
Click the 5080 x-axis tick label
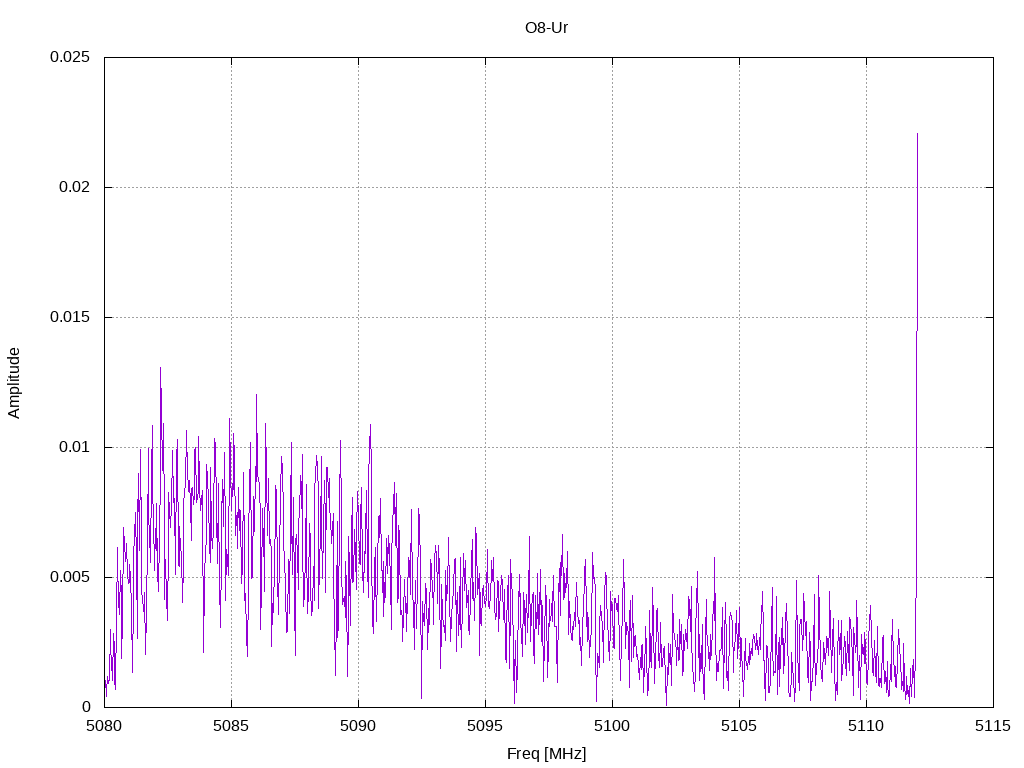pos(104,726)
